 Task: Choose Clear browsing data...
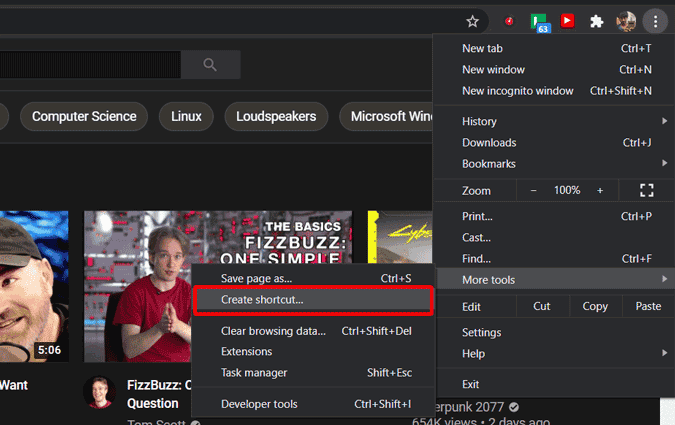(x=313, y=331)
